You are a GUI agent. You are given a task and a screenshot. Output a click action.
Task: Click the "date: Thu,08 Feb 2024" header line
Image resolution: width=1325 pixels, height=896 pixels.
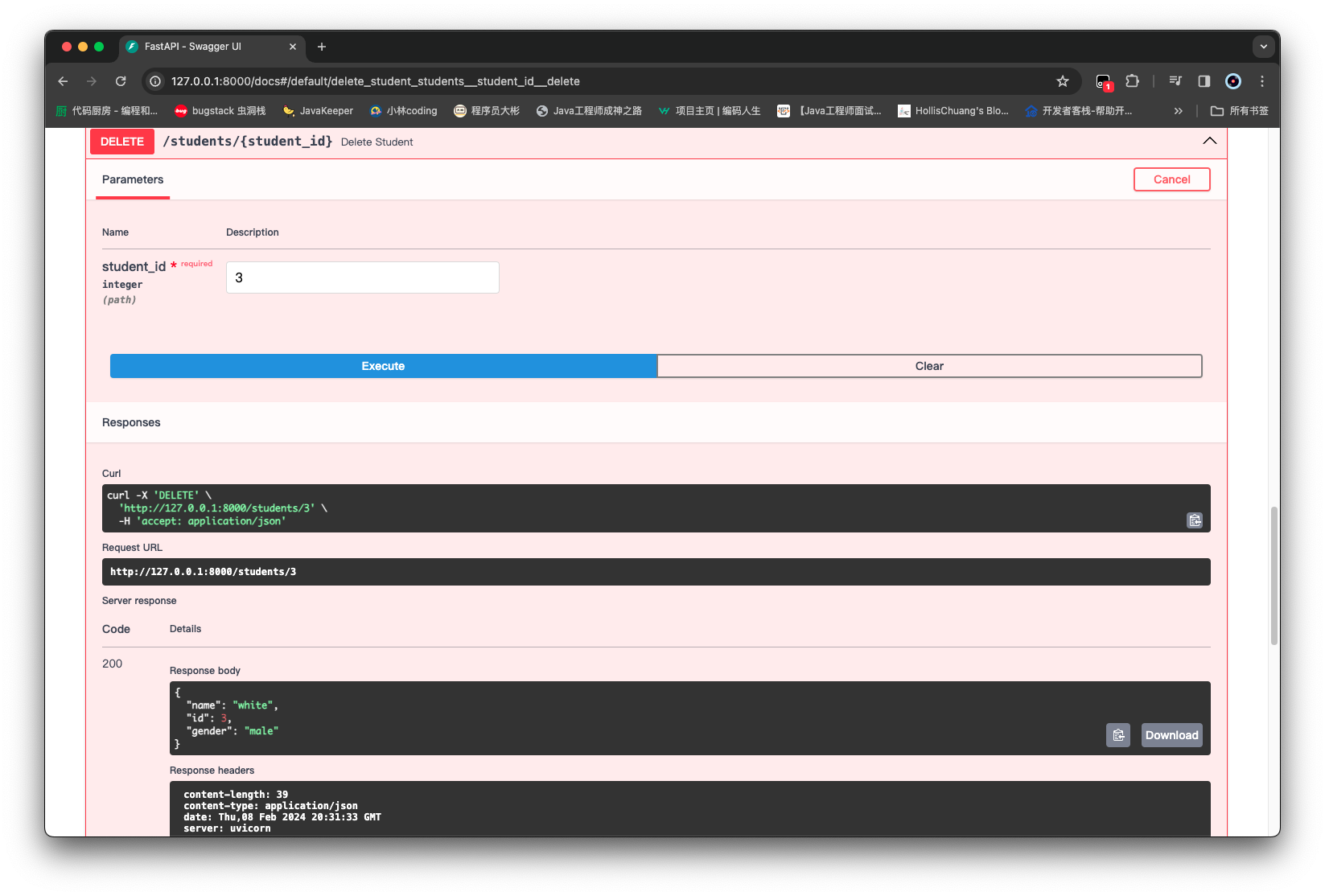tap(282, 817)
